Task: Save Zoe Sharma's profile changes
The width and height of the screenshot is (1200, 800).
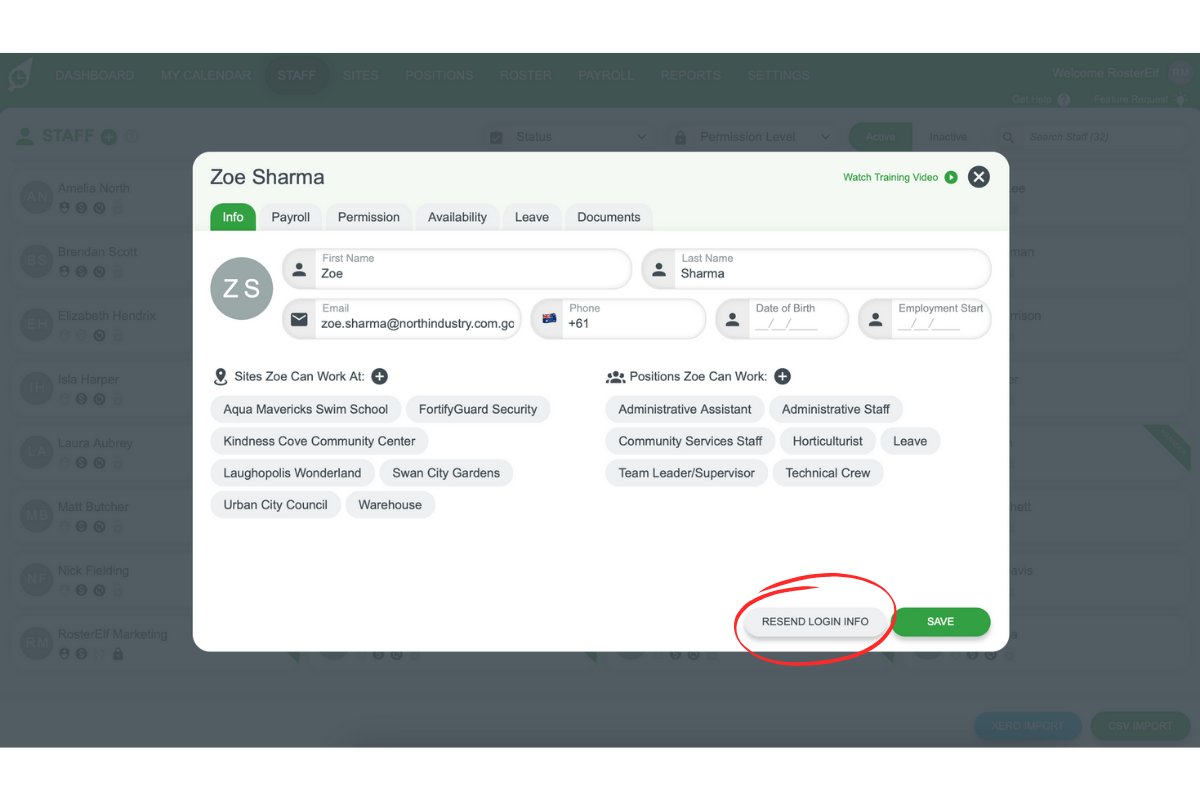Action: (941, 621)
